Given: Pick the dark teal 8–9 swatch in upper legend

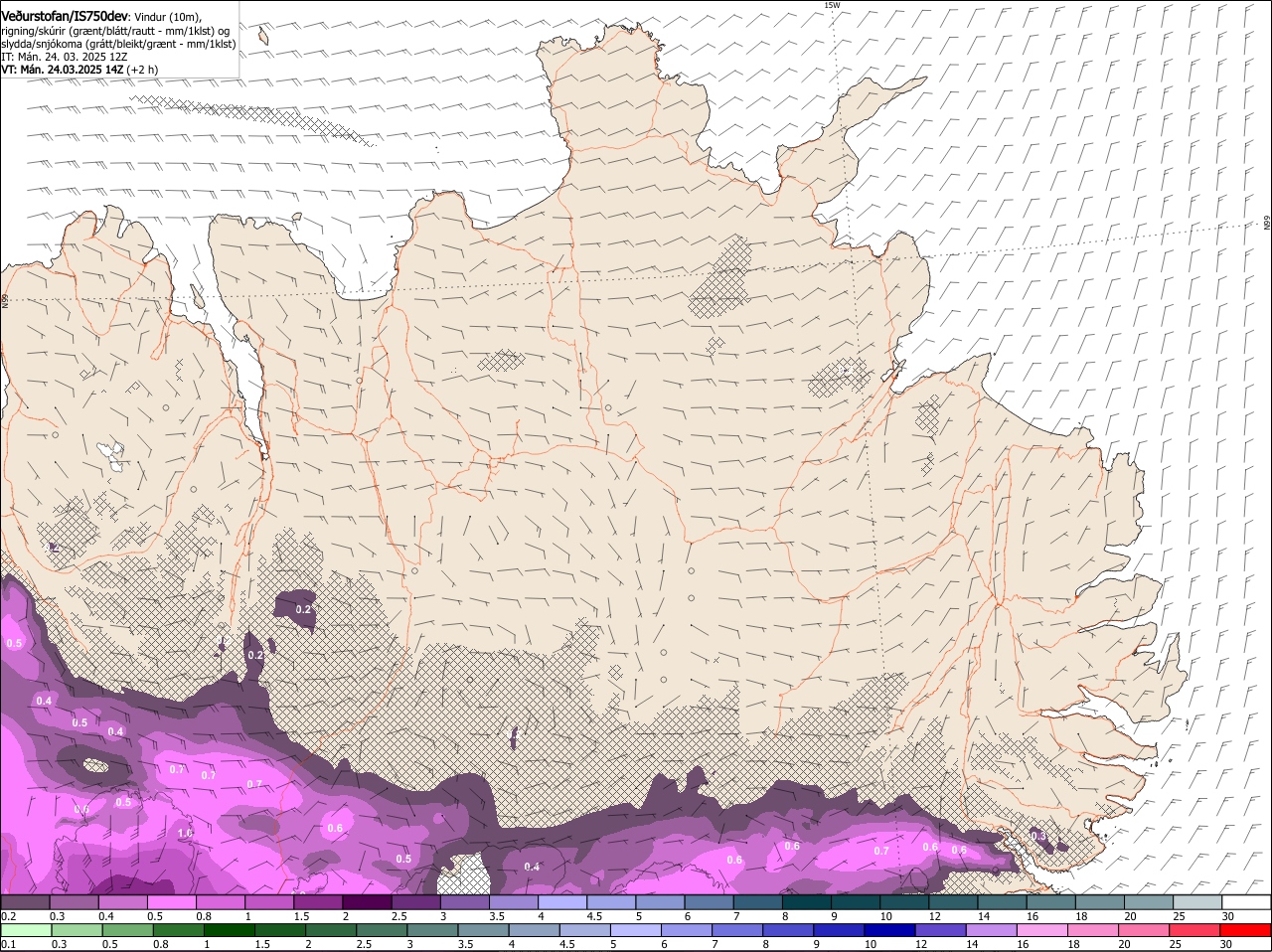Looking at the screenshot, I should click(807, 901).
